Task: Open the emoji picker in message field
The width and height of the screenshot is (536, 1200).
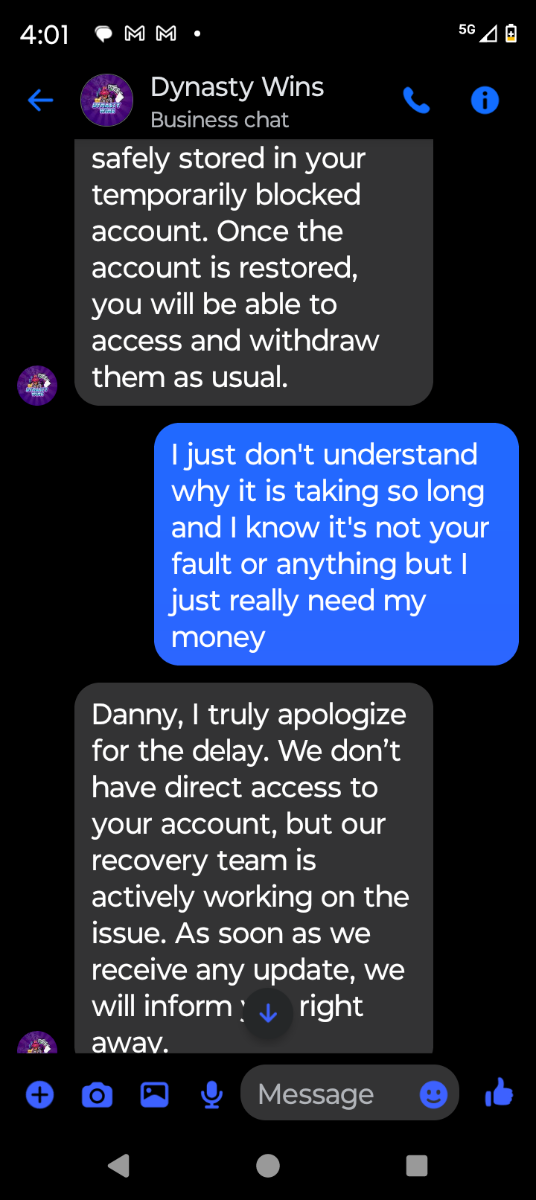Action: [x=433, y=1095]
